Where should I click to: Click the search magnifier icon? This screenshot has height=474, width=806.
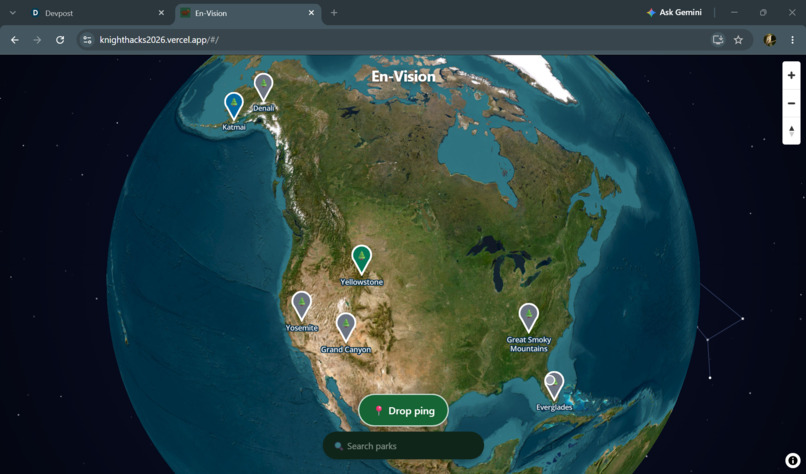coord(338,446)
